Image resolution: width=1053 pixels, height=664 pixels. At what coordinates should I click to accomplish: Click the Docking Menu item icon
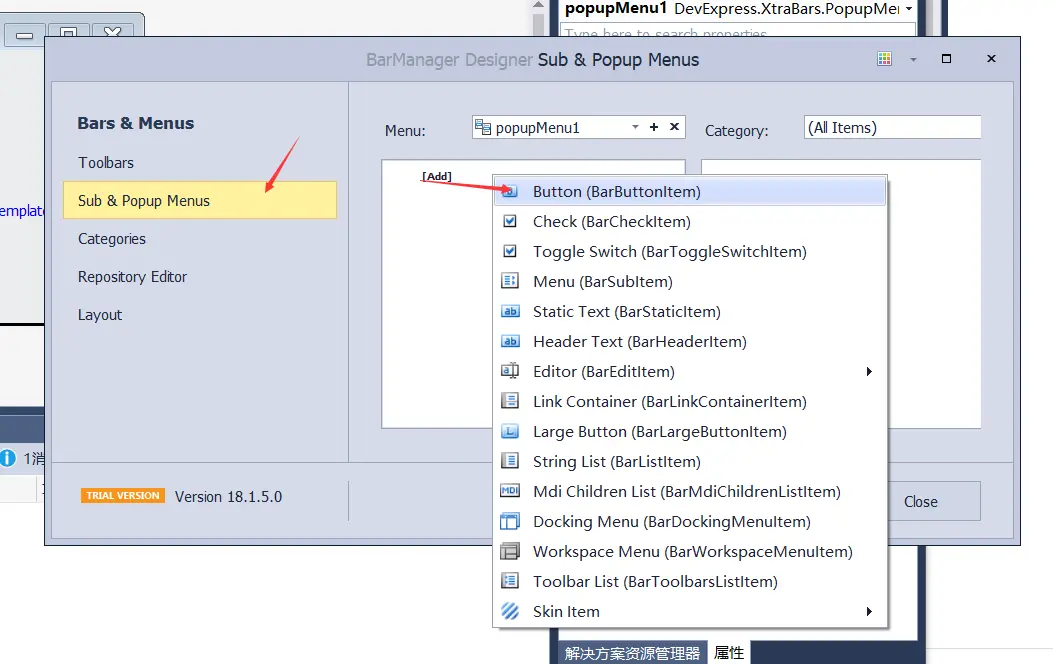510,522
